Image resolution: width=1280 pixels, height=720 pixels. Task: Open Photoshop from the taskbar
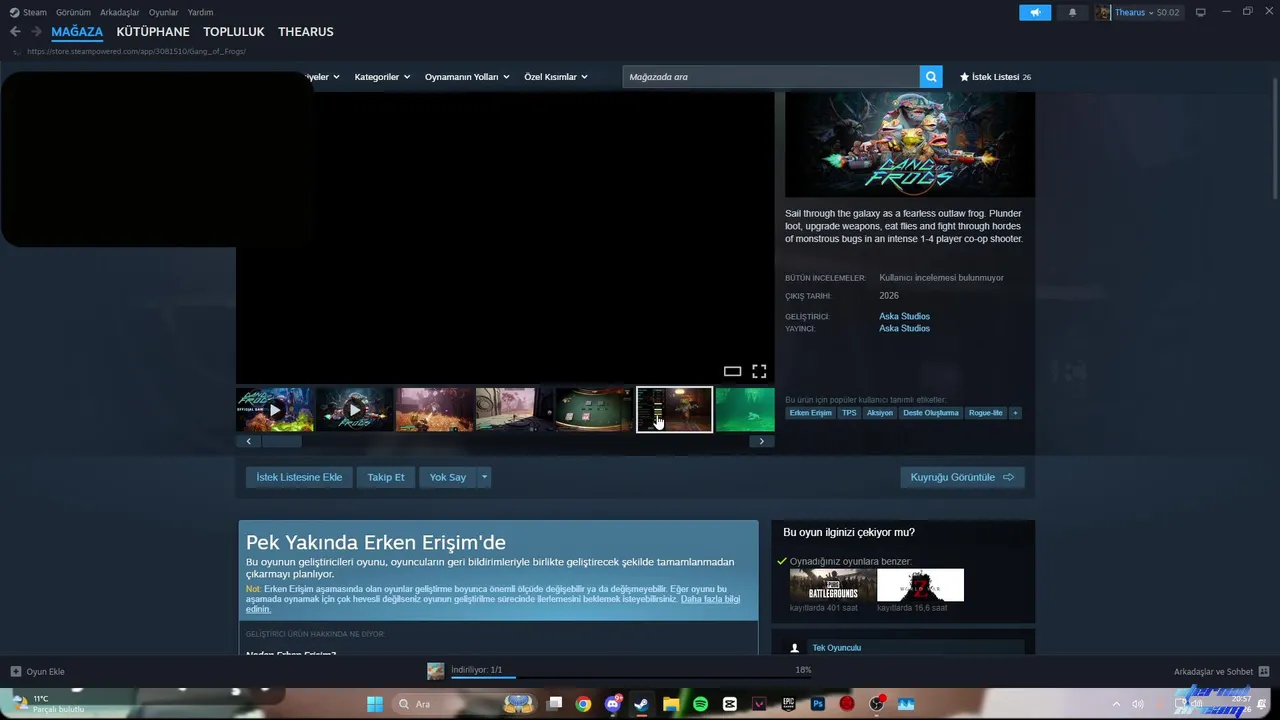pos(818,704)
